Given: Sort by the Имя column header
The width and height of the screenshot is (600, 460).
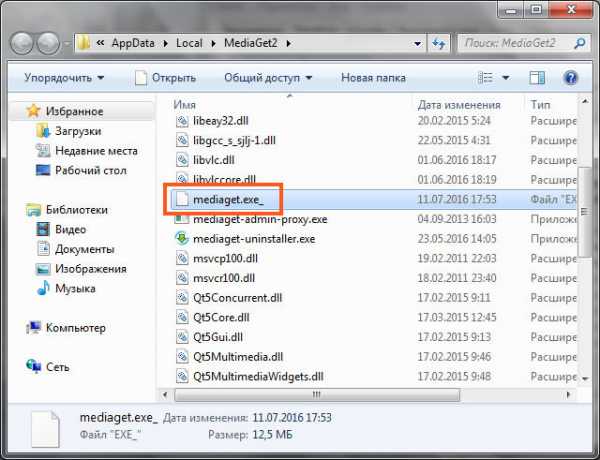Looking at the screenshot, I should (x=184, y=104).
